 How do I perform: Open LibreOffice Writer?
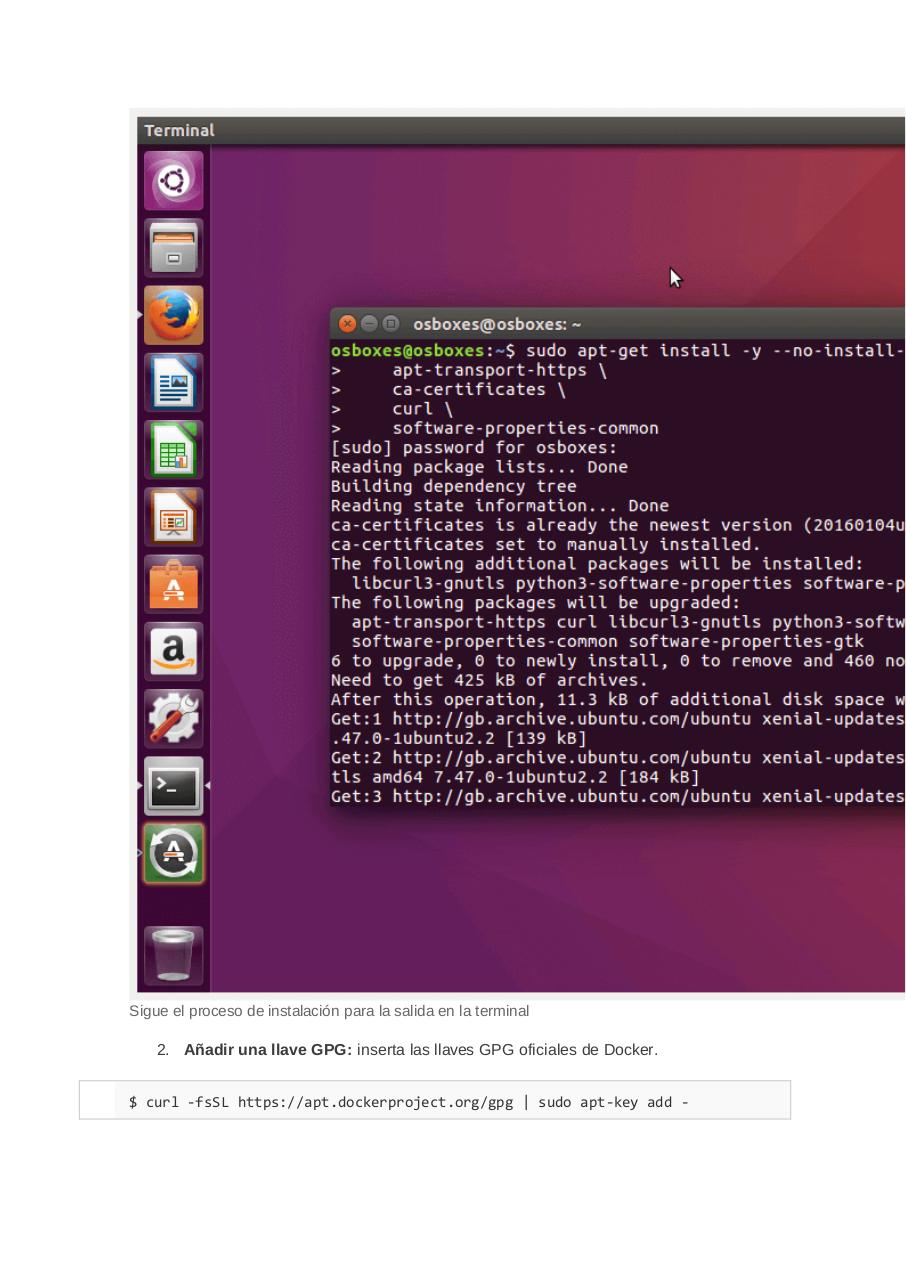click(173, 382)
